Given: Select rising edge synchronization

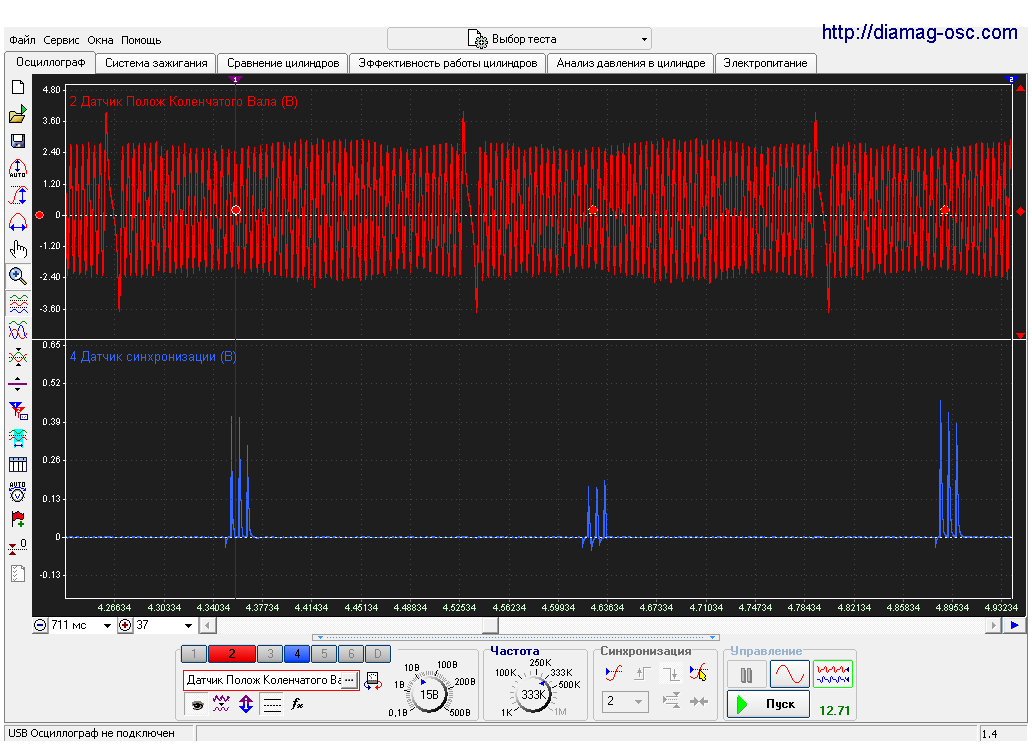Looking at the screenshot, I should click(642, 673).
